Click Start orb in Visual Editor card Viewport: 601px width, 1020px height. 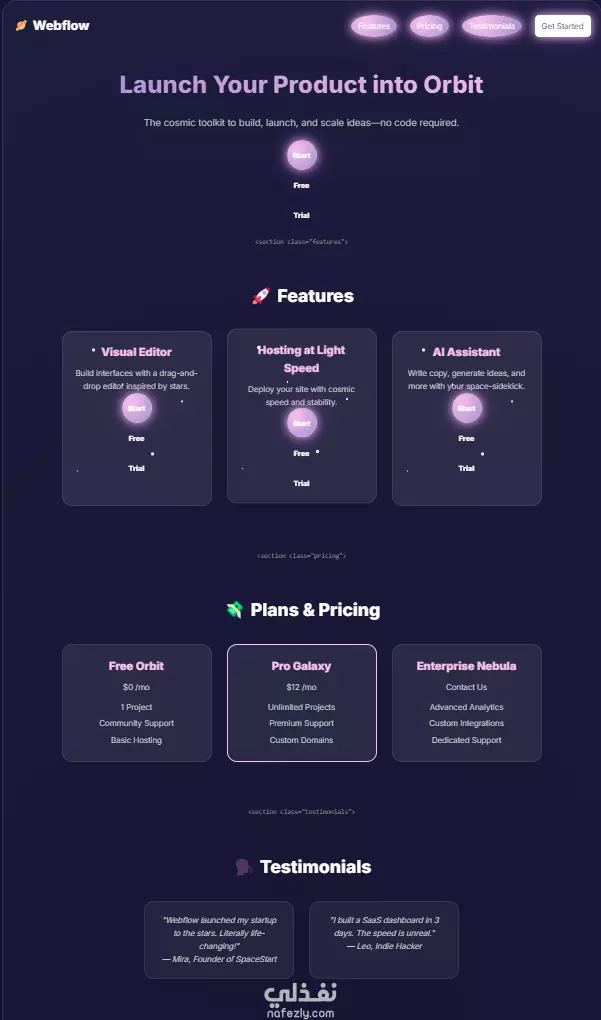pos(137,409)
